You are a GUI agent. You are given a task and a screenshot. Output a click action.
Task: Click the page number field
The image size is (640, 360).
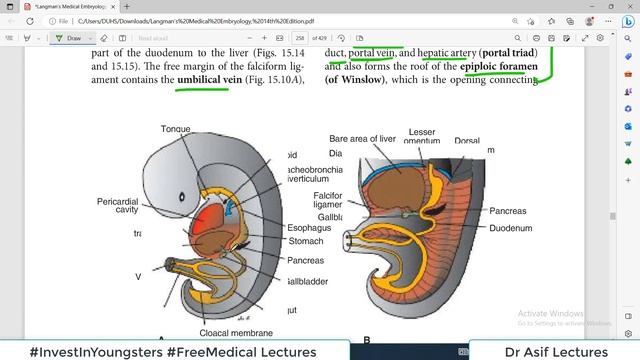point(300,38)
